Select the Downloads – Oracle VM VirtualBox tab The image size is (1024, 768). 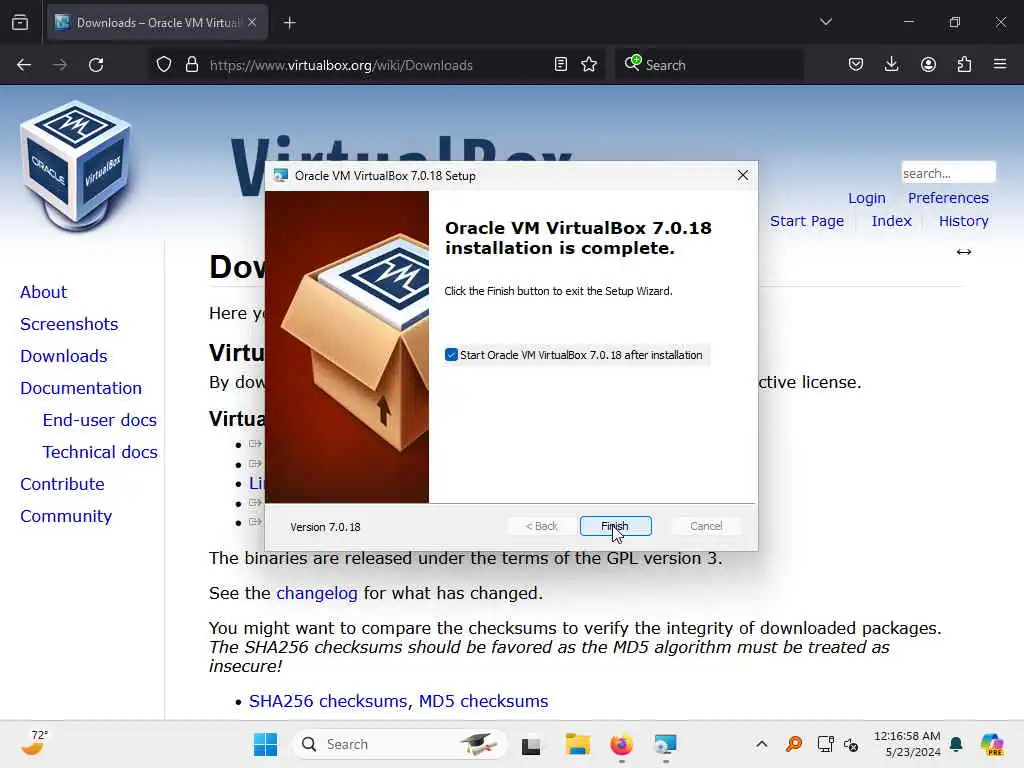pos(157,23)
